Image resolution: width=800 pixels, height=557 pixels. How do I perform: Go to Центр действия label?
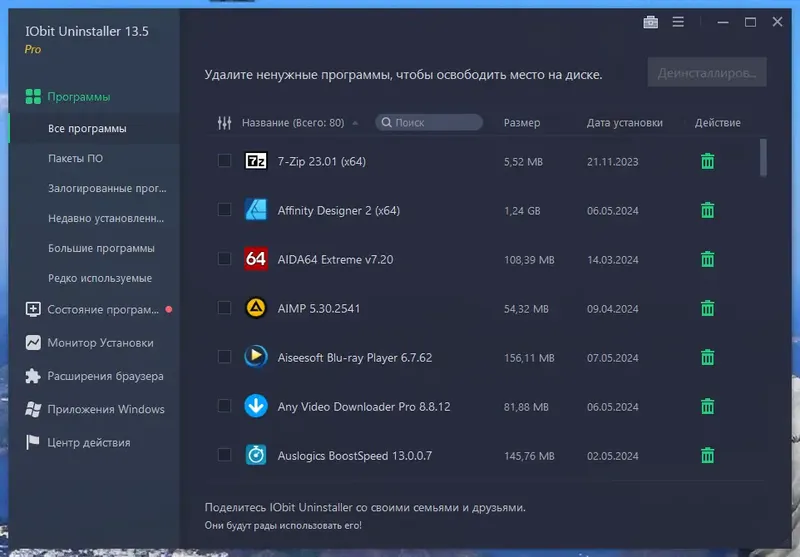click(x=89, y=443)
